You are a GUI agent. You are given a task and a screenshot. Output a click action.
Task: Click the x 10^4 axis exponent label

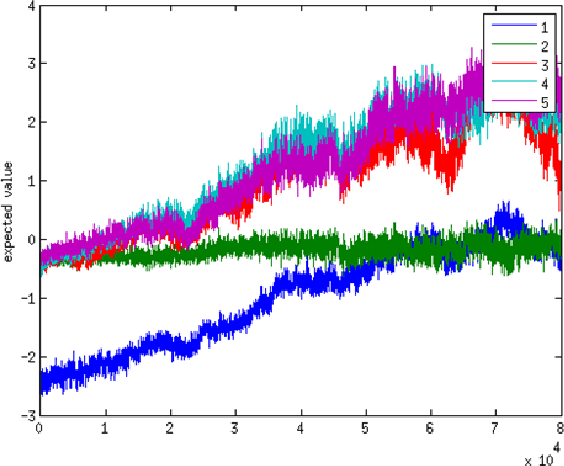(x=542, y=454)
